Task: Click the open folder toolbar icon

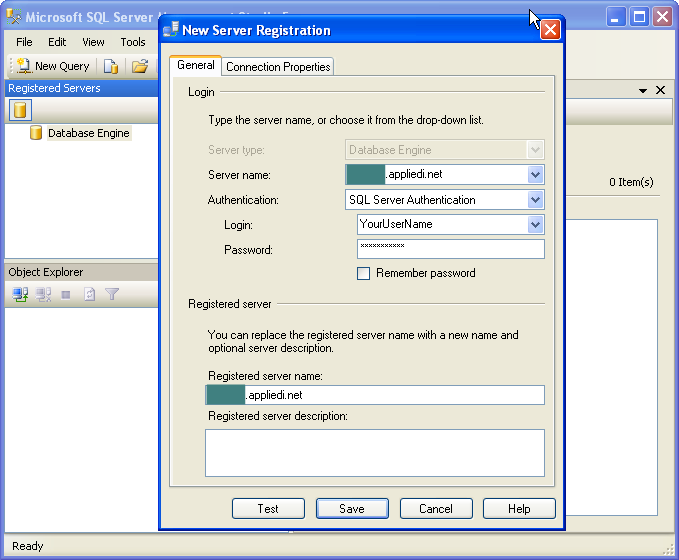Action: (x=140, y=66)
